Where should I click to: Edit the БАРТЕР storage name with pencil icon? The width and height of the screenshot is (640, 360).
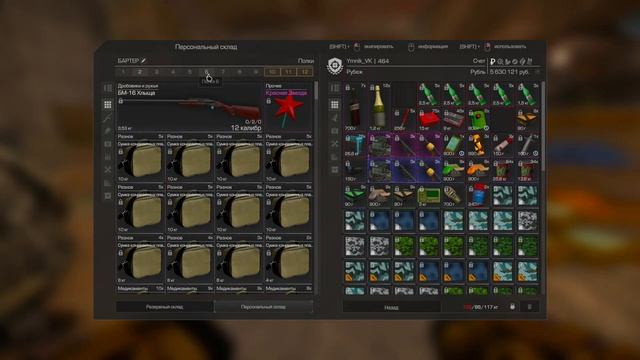pos(143,61)
